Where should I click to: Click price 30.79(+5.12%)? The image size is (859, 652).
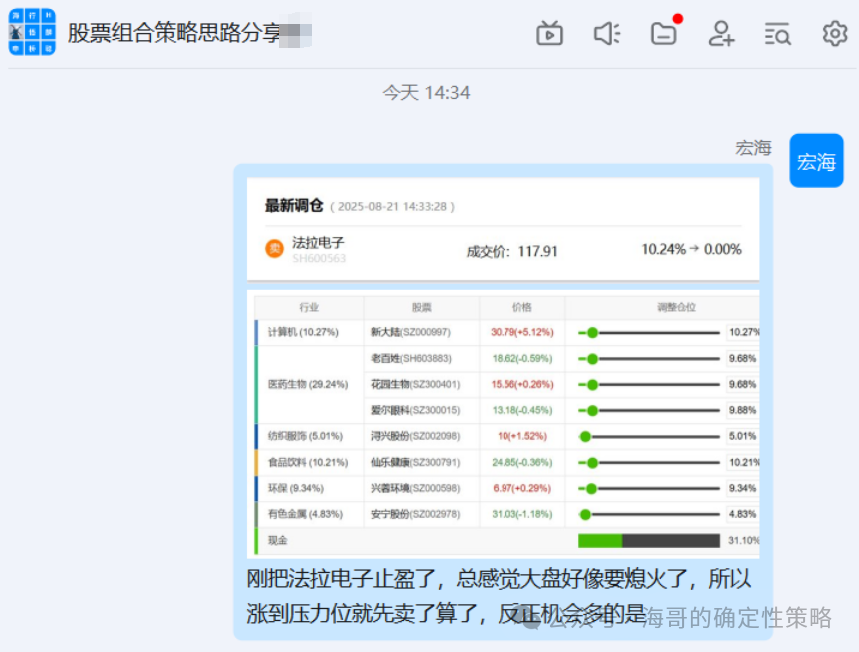point(522,332)
